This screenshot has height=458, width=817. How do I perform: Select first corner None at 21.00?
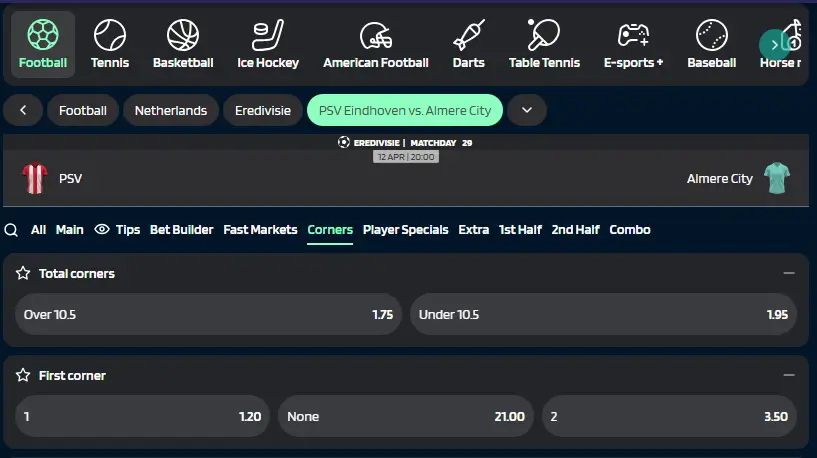tap(406, 416)
